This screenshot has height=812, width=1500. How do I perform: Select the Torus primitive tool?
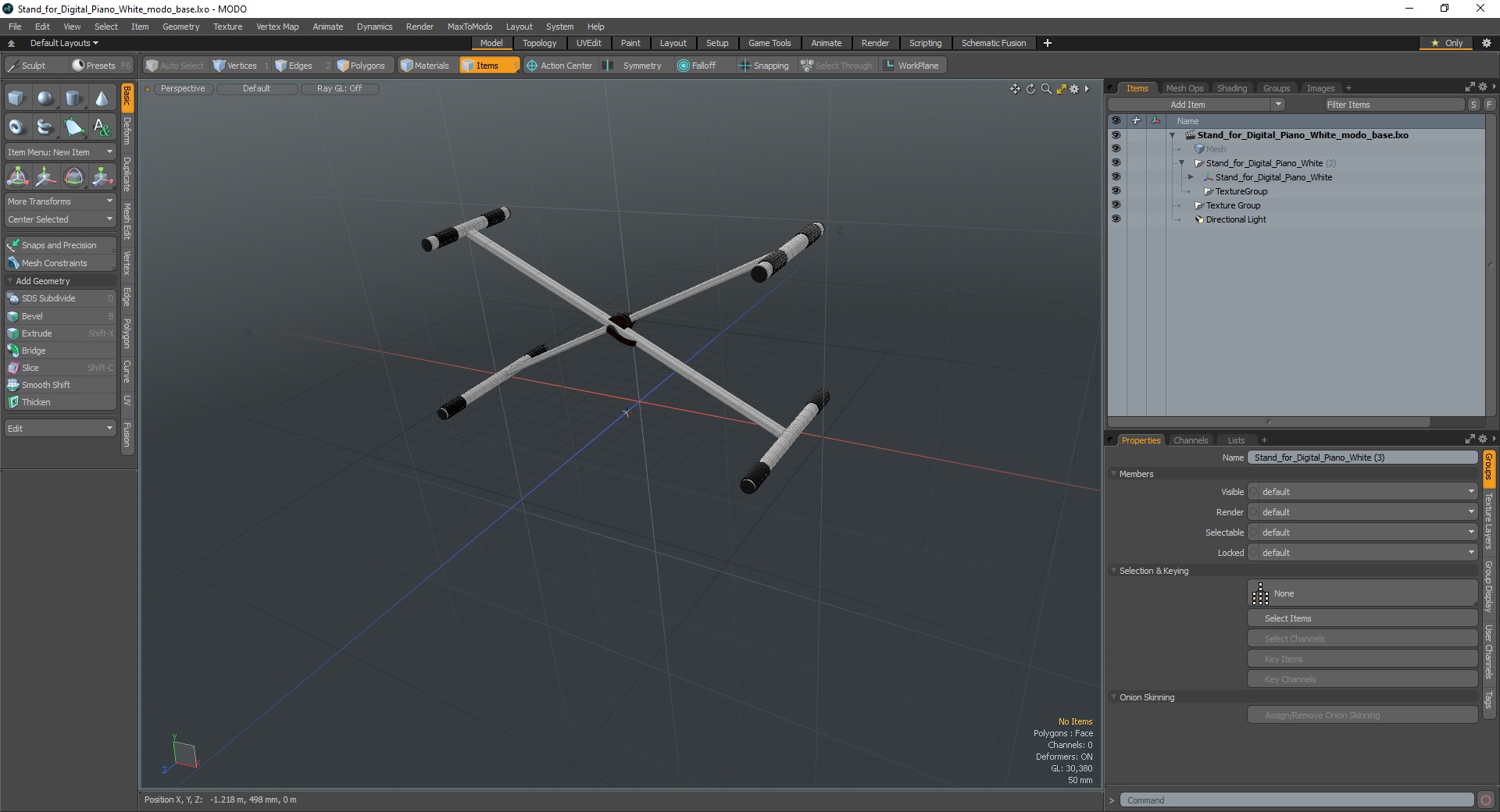pyautogui.click(x=16, y=126)
